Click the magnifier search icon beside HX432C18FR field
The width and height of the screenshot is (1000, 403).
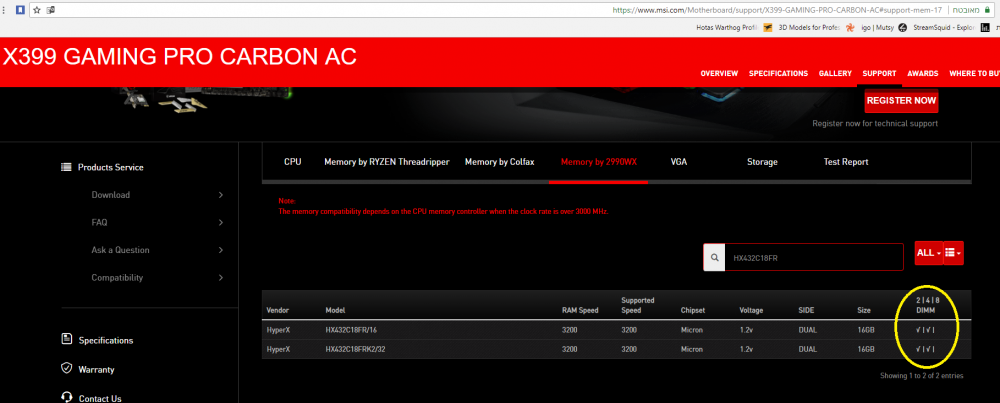click(714, 258)
